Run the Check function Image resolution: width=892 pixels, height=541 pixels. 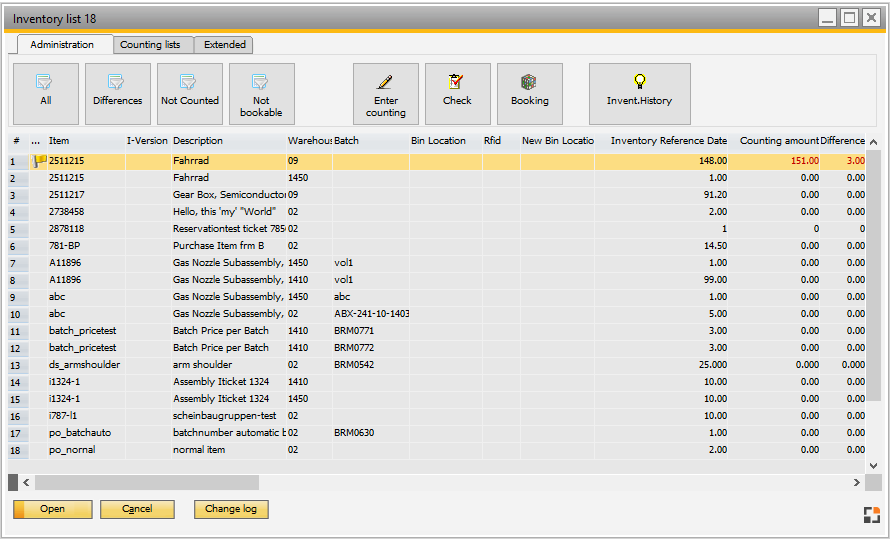tap(458, 94)
